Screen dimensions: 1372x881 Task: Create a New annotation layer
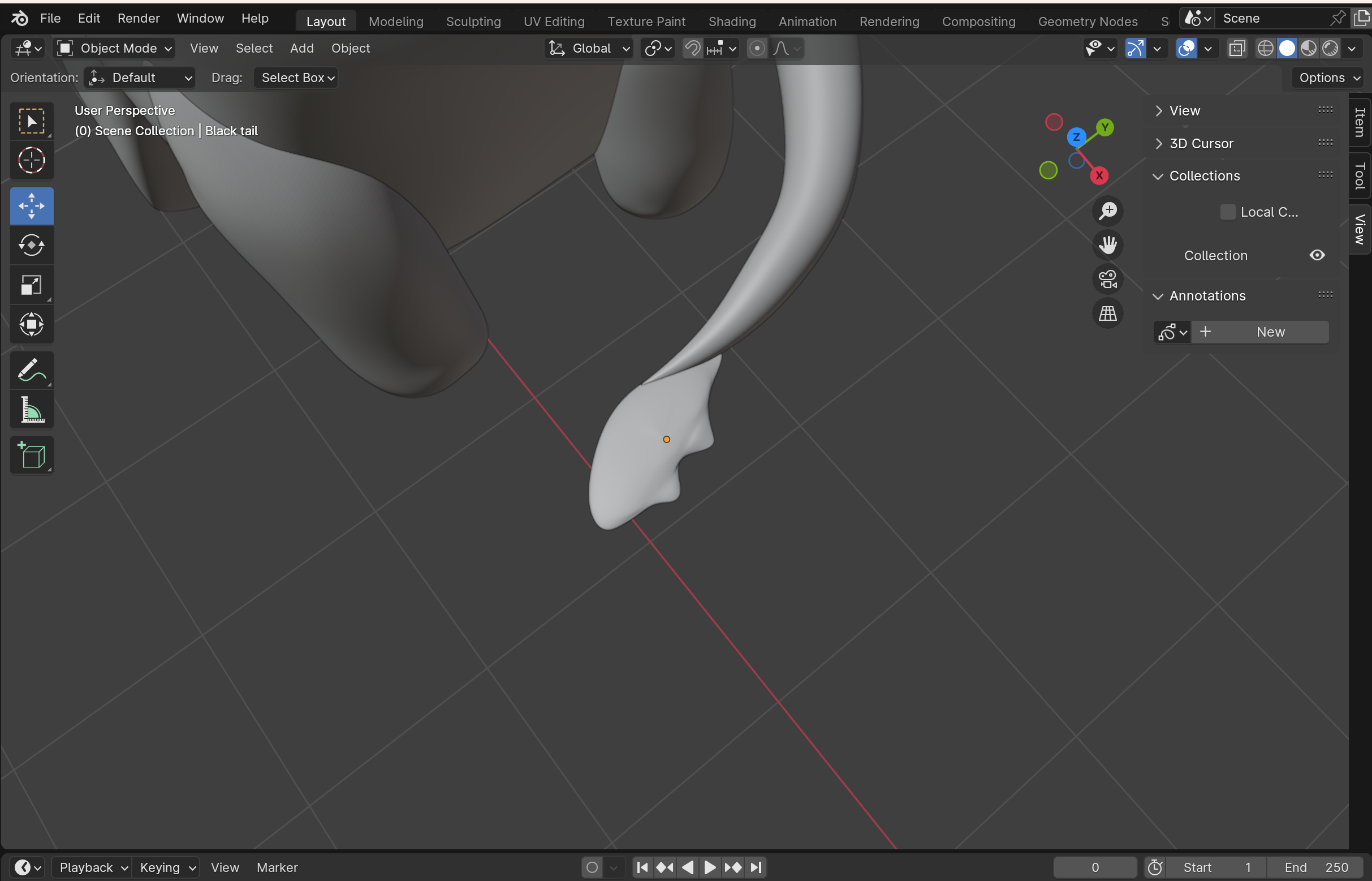1261,332
